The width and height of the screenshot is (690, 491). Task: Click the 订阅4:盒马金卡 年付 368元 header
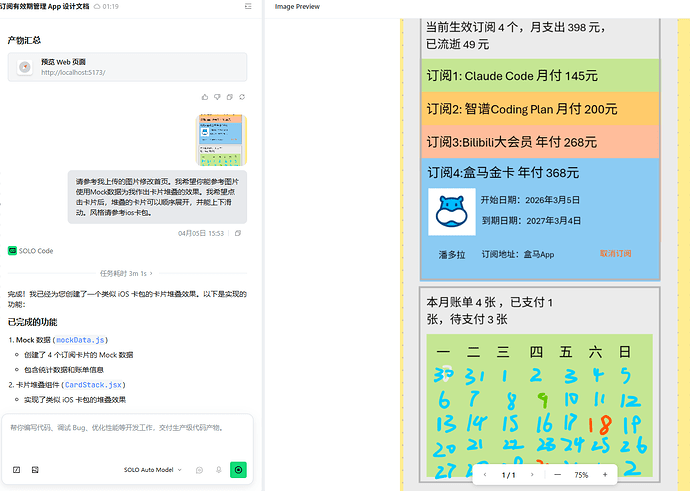coord(503,173)
